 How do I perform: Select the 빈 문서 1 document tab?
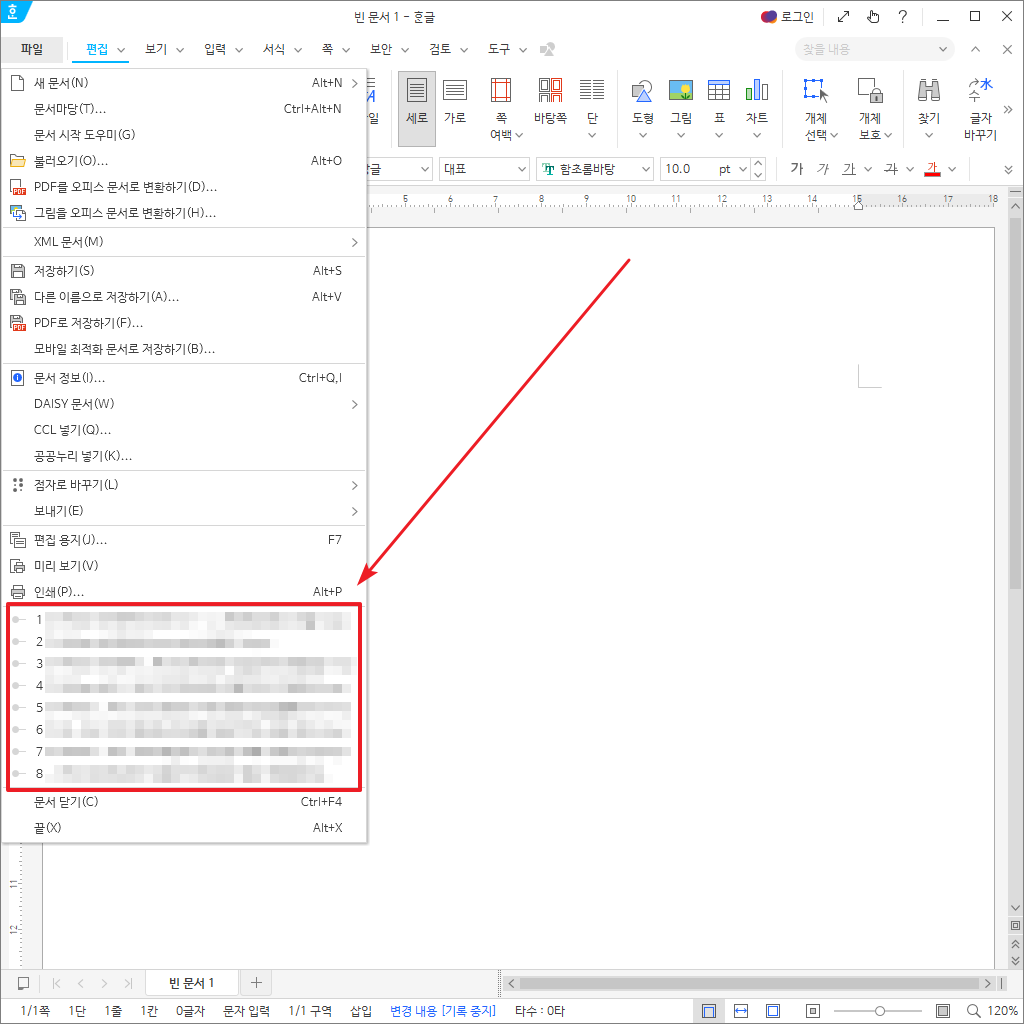[191, 982]
